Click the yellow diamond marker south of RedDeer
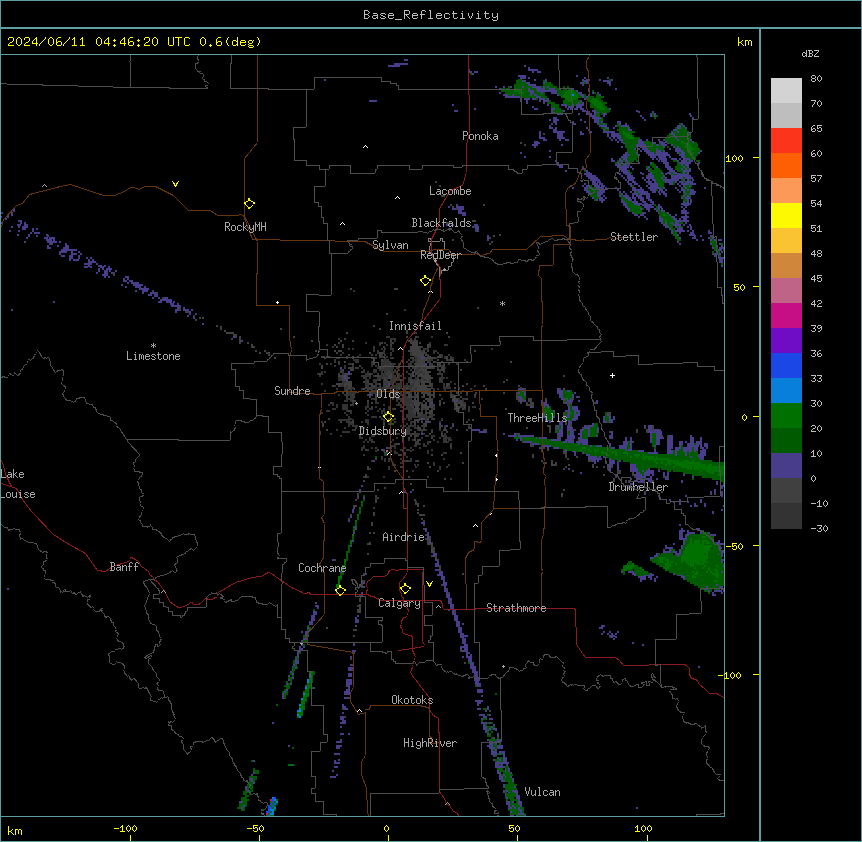This screenshot has width=862, height=842. point(425,280)
